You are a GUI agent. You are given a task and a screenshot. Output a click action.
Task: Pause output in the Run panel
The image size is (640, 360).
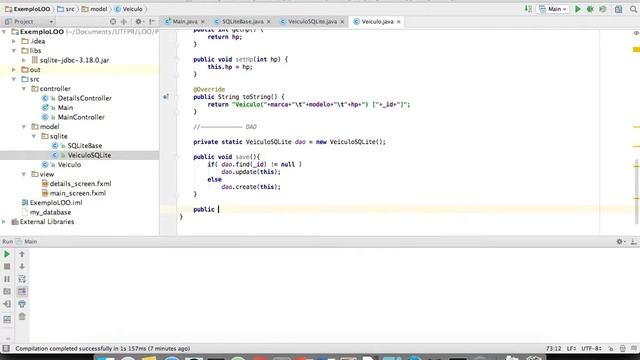(x=7, y=279)
